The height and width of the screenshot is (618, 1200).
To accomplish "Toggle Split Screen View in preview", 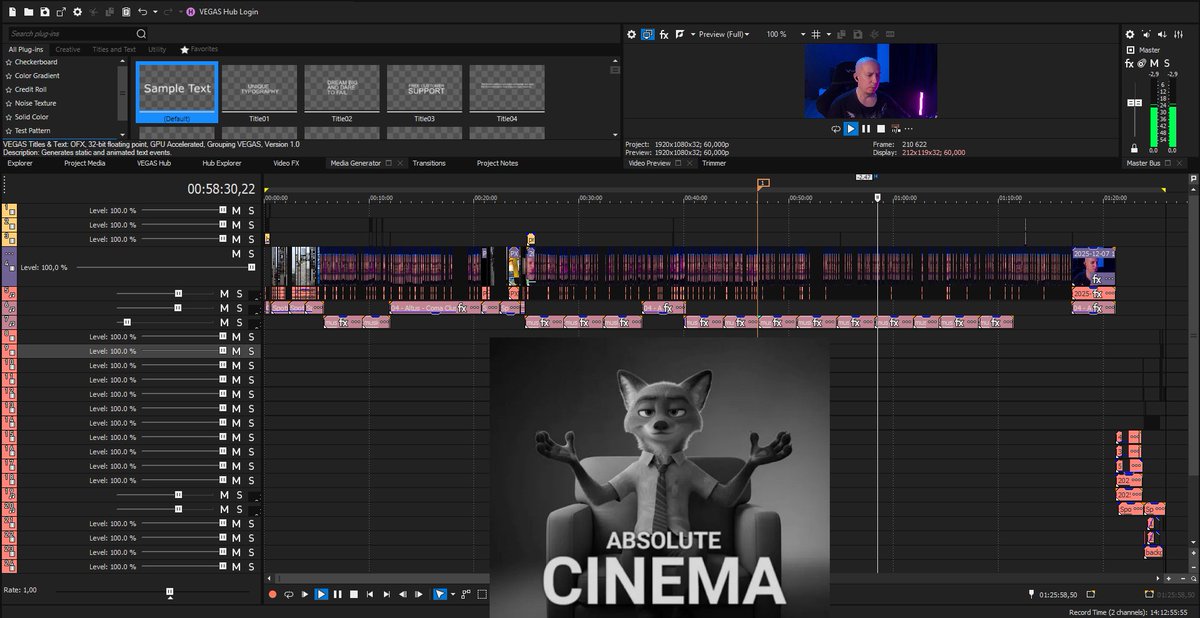I will (680, 34).
